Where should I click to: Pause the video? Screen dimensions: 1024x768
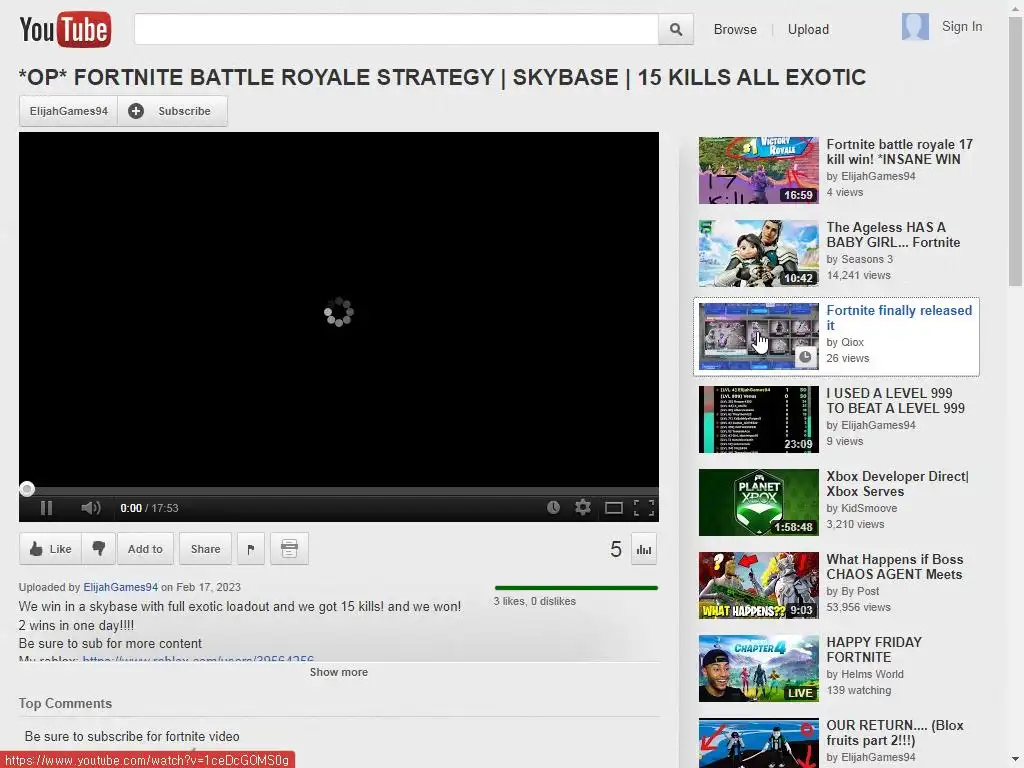tap(46, 508)
